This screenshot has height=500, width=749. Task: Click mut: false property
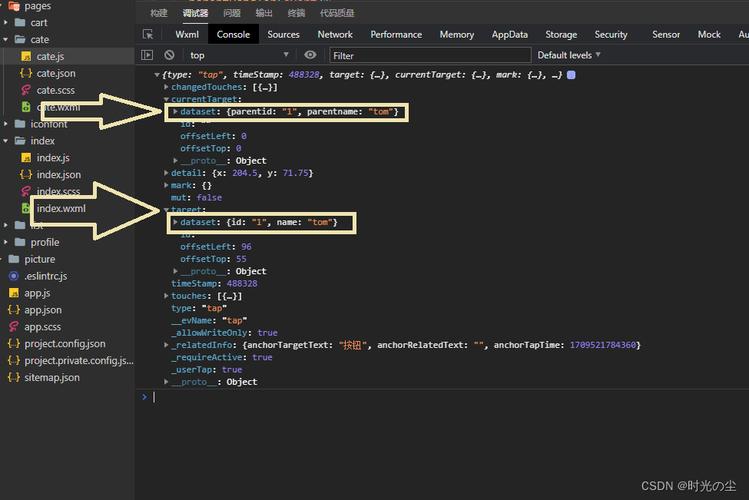tap(196, 198)
